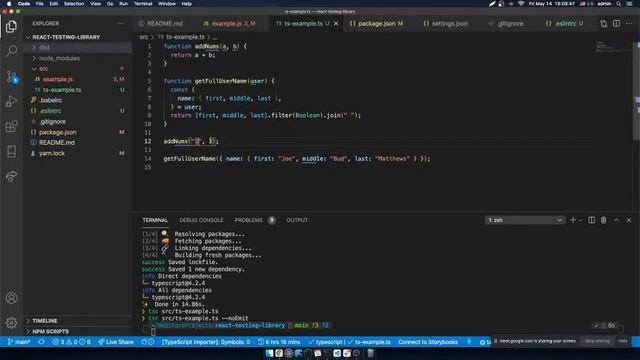The height and width of the screenshot is (360, 640).
Task: Open ts-example.ts in file tree
Action: [78, 90]
